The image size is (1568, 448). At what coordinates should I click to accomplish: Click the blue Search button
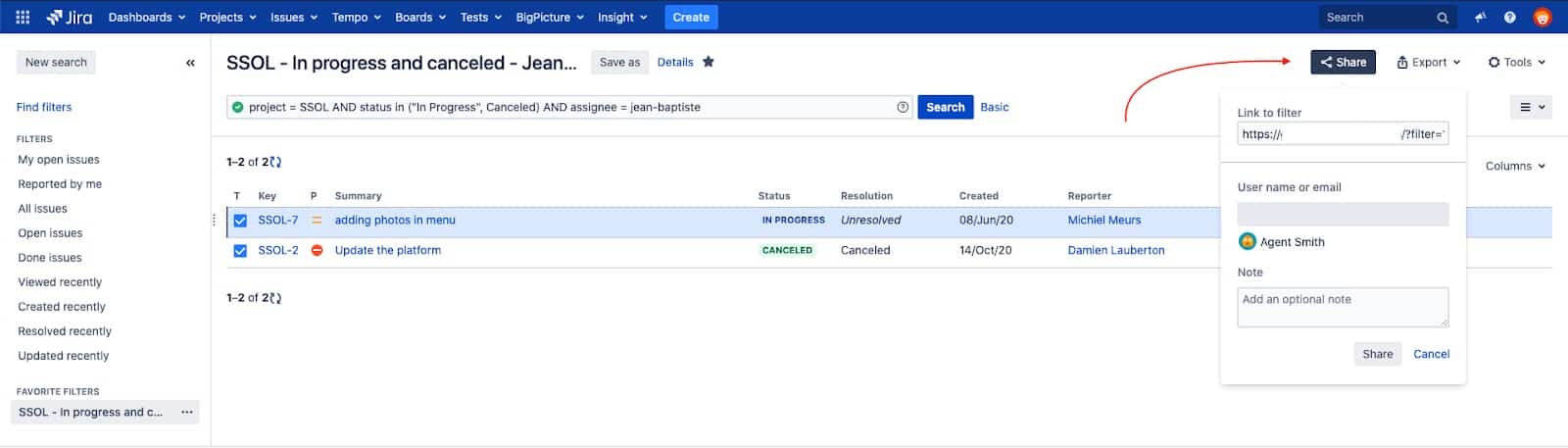tap(946, 107)
